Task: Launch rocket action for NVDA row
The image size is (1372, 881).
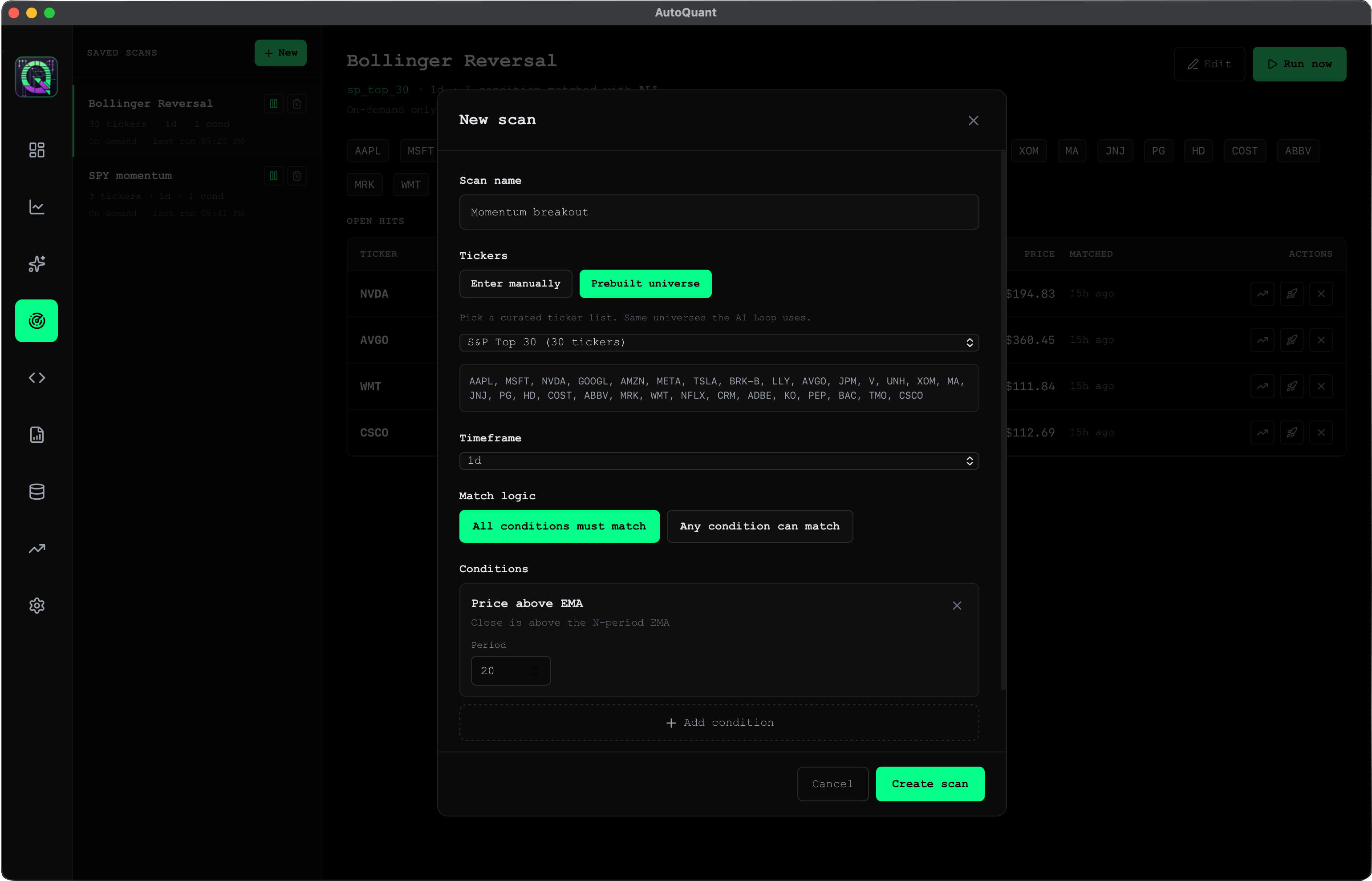Action: coord(1291,294)
